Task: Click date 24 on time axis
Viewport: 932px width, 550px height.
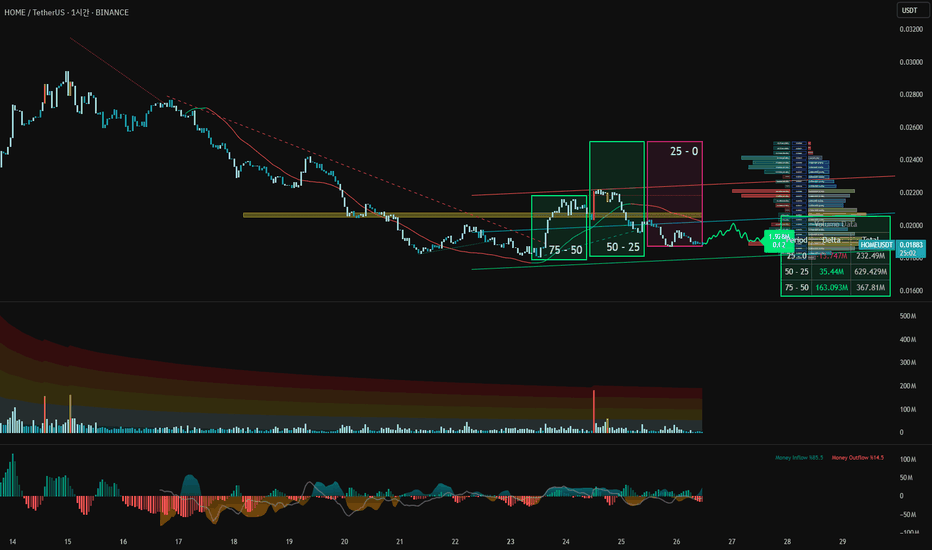Action: (566, 542)
